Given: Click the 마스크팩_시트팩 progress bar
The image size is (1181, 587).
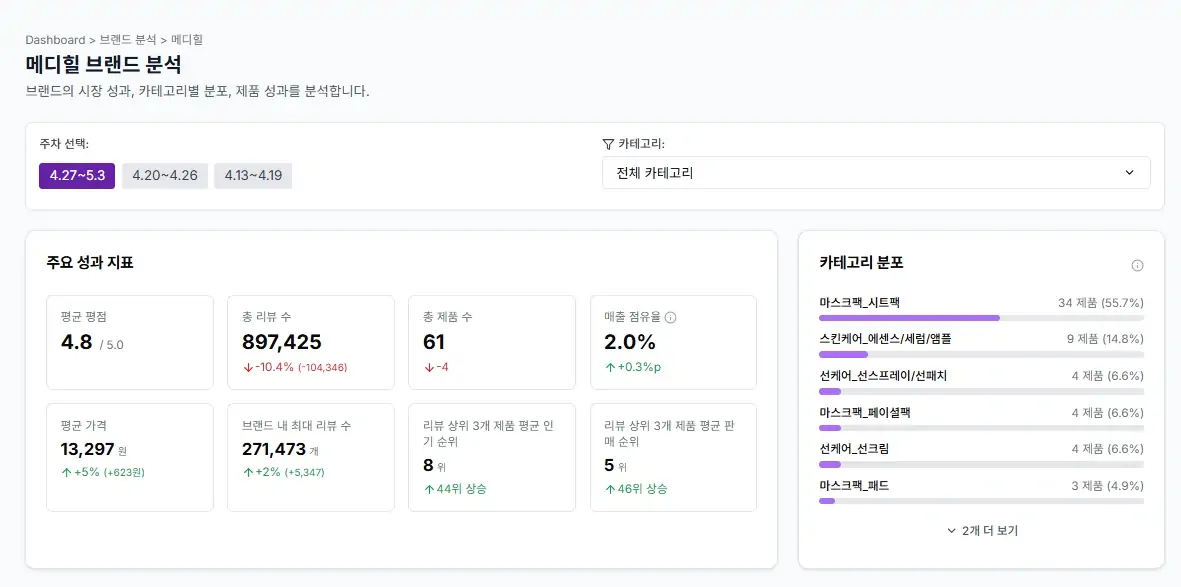Looking at the screenshot, I should click(x=981, y=318).
